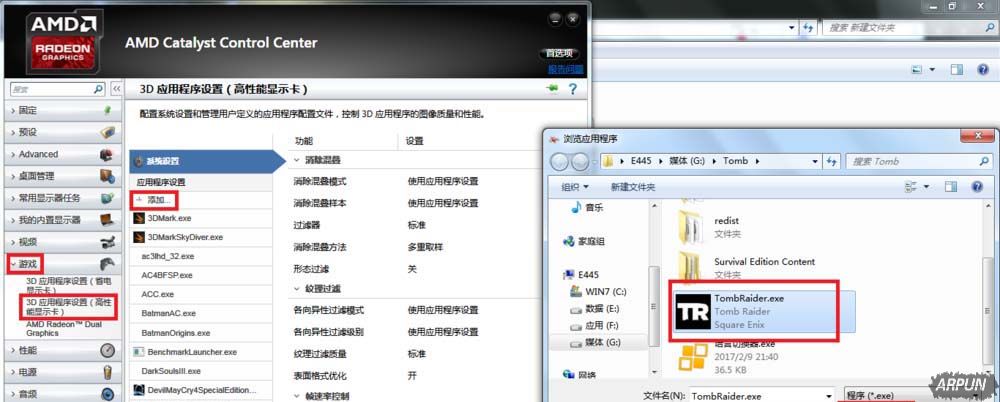Viewport: 1000px width, 402px height.
Task: Click the Advanced row icon
Action: point(107,154)
